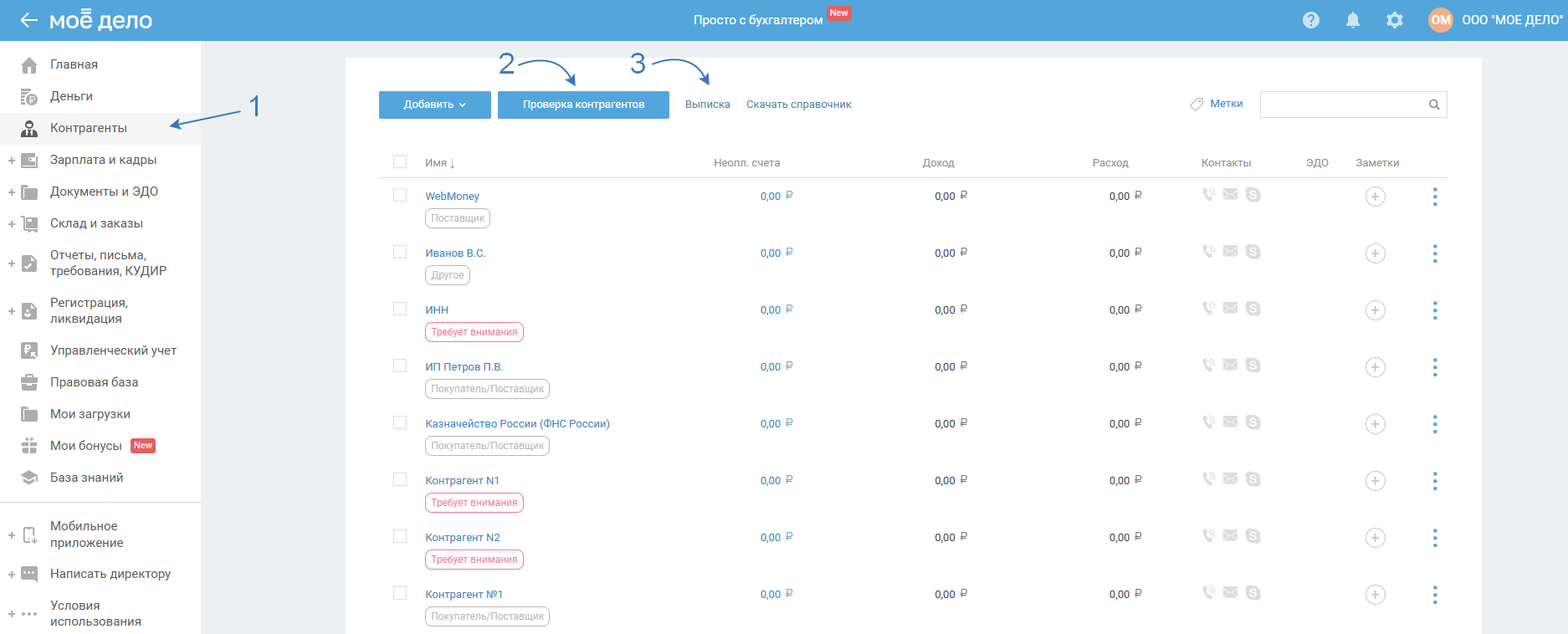Image resolution: width=1568 pixels, height=634 pixels.
Task: Open settings via the gear icon
Action: pyautogui.click(x=1394, y=20)
